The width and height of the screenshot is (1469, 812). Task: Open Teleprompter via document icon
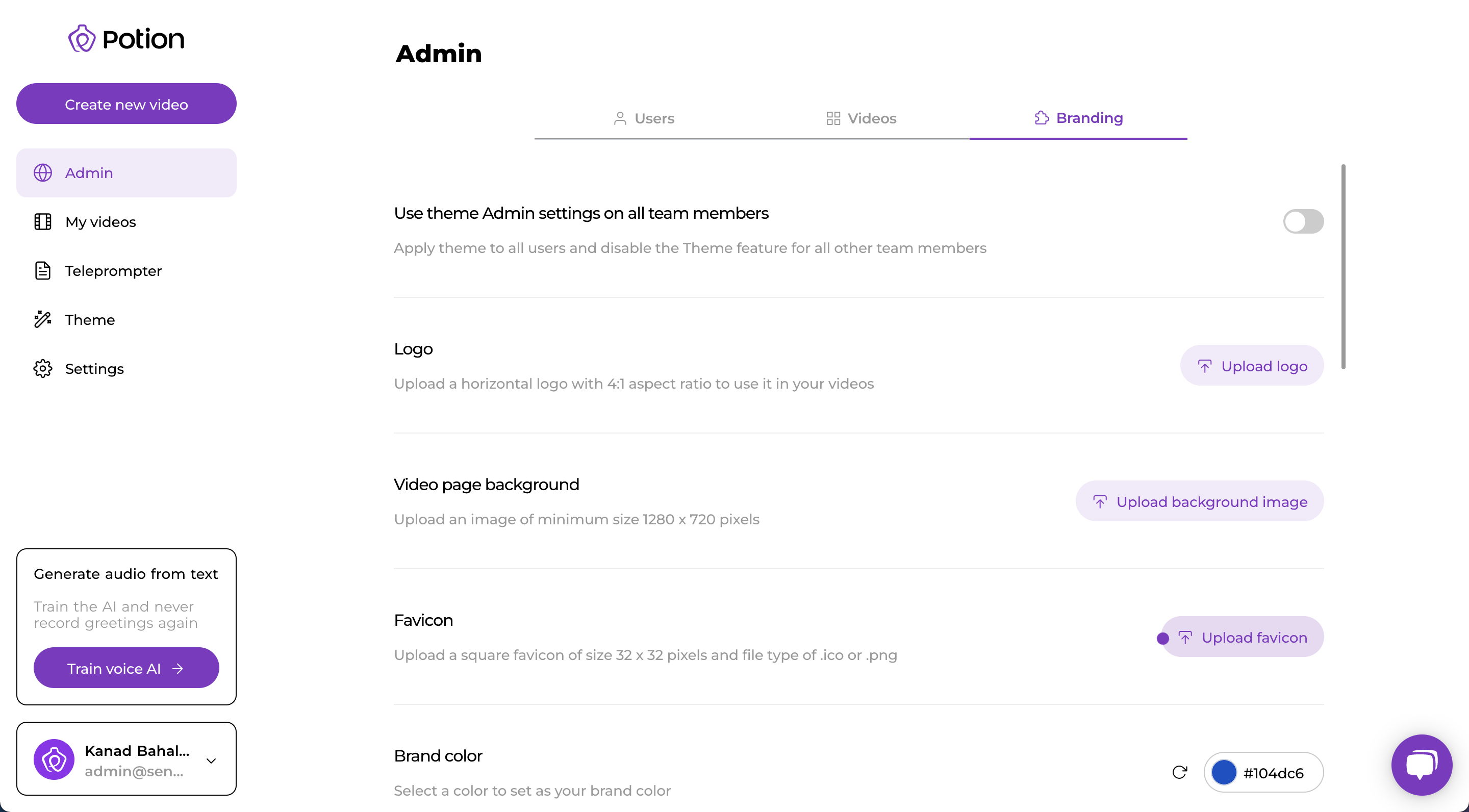43,271
